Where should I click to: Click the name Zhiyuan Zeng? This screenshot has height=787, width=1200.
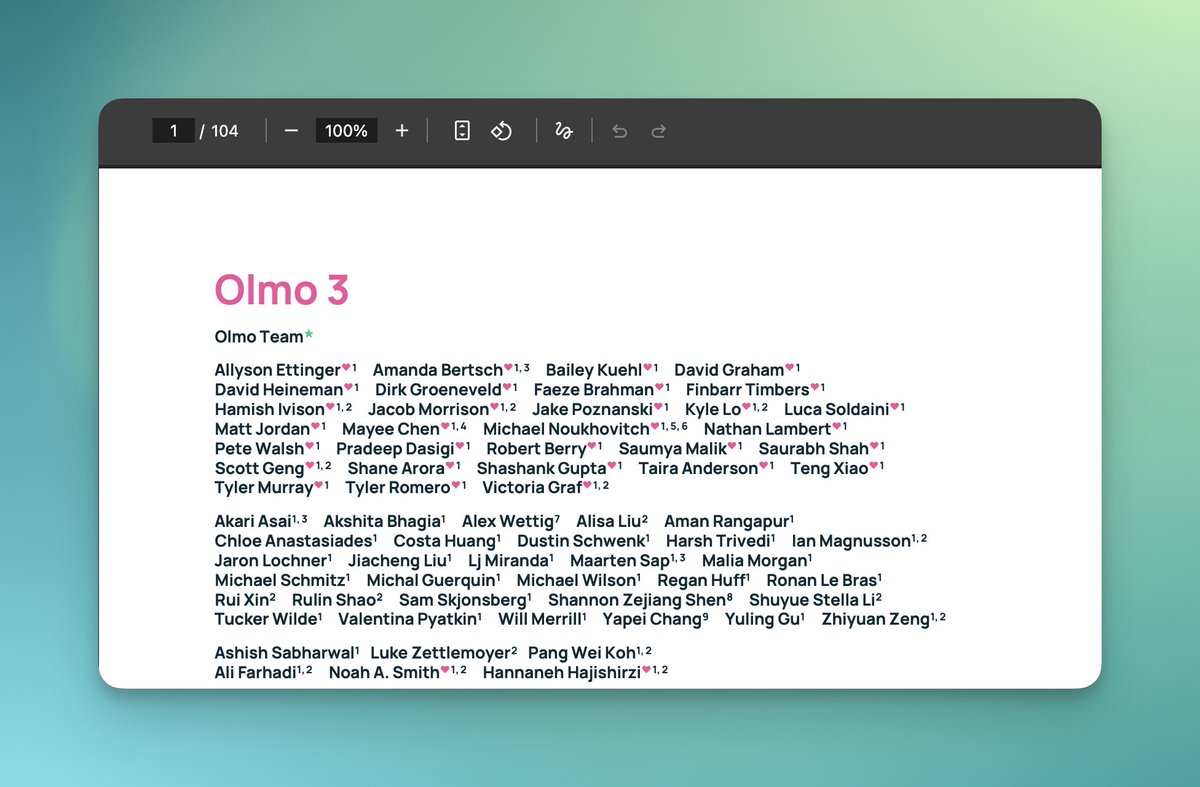pos(876,619)
